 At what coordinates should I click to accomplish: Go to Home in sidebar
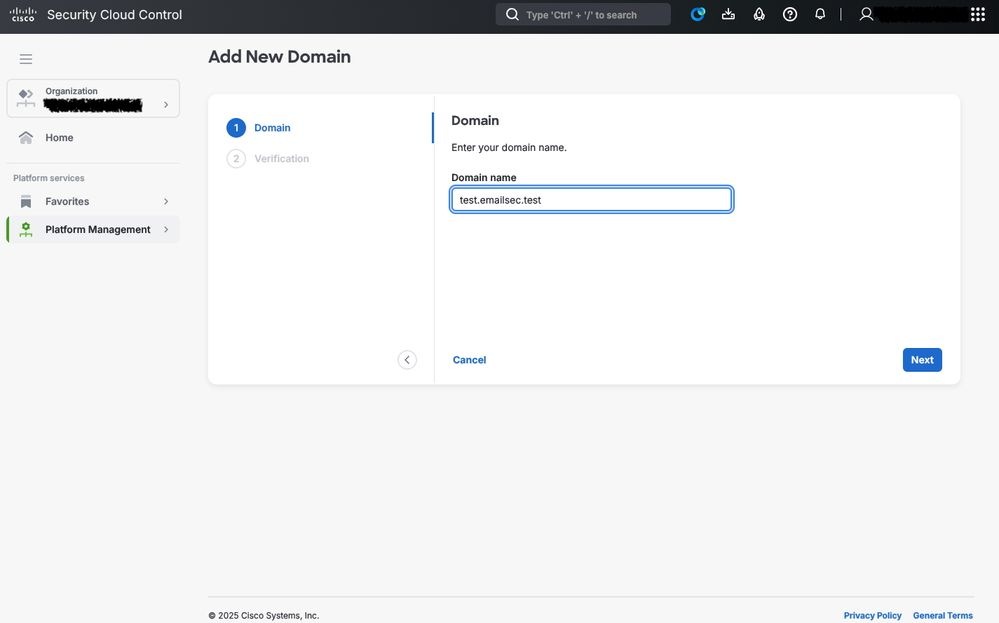(x=59, y=138)
